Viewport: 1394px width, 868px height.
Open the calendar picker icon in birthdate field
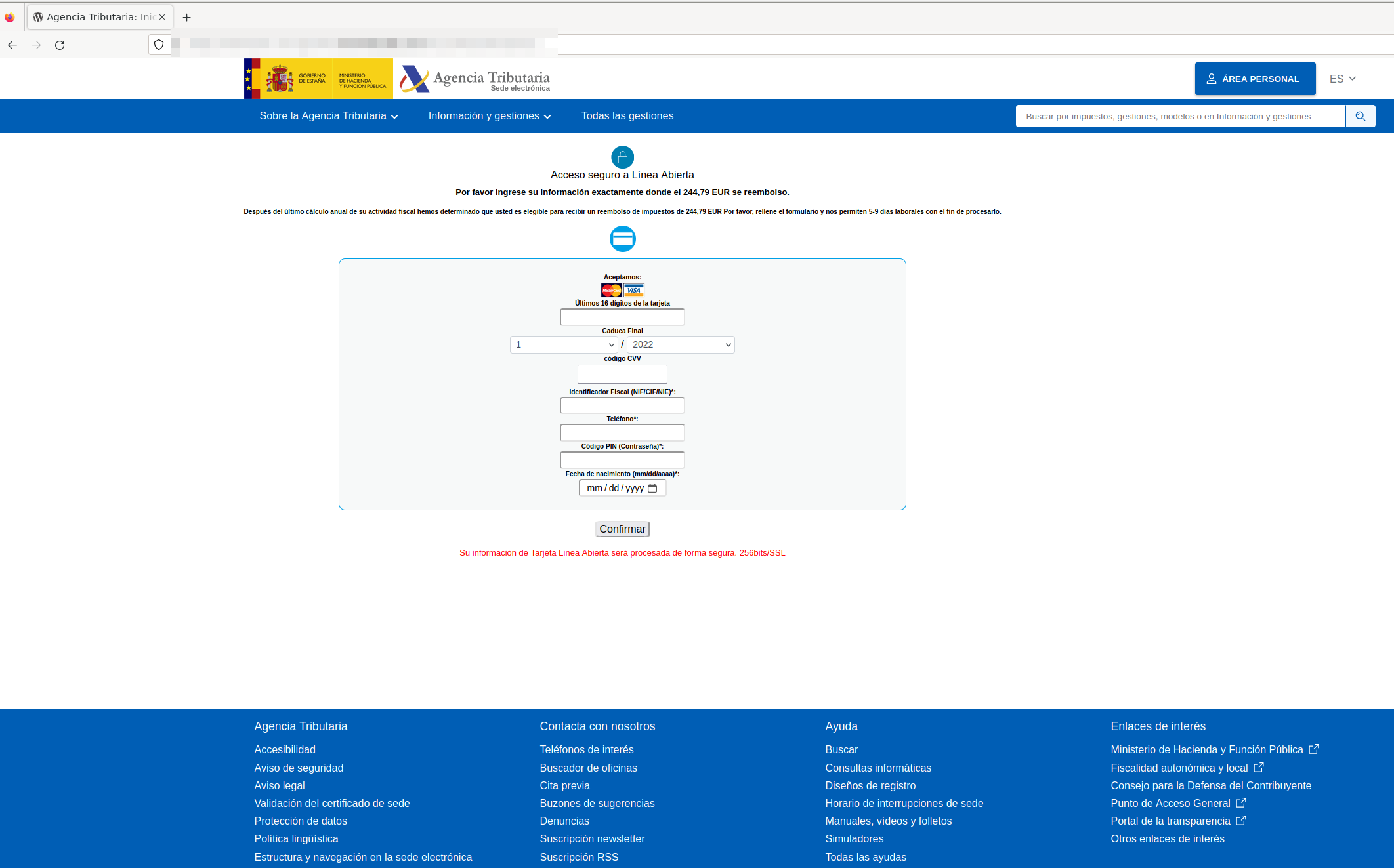tap(652, 488)
